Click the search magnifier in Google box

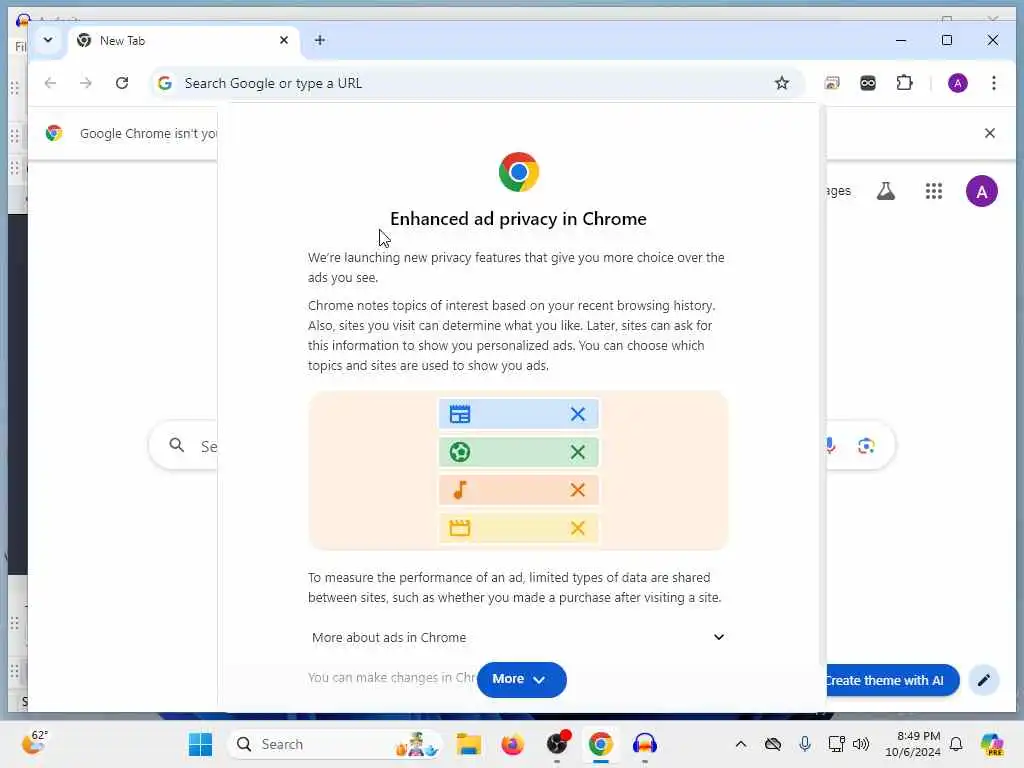point(176,445)
